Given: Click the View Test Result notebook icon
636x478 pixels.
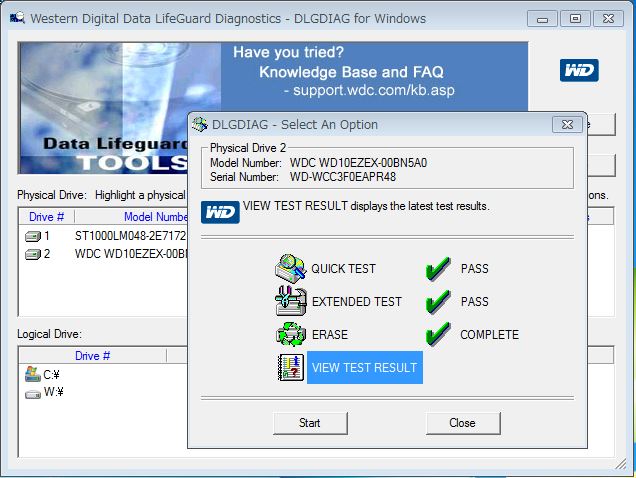Looking at the screenshot, I should (x=291, y=367).
